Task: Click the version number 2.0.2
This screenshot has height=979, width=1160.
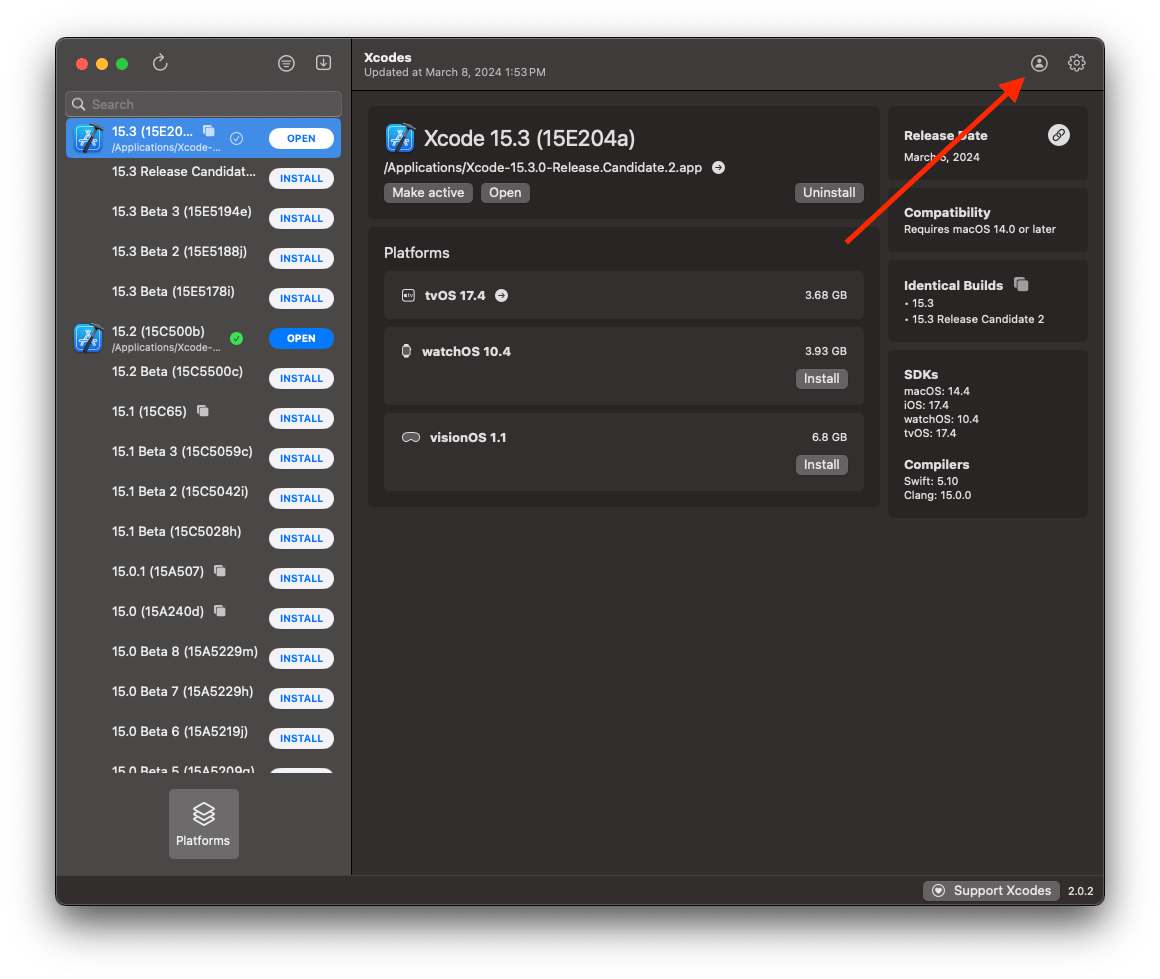Action: click(1081, 891)
